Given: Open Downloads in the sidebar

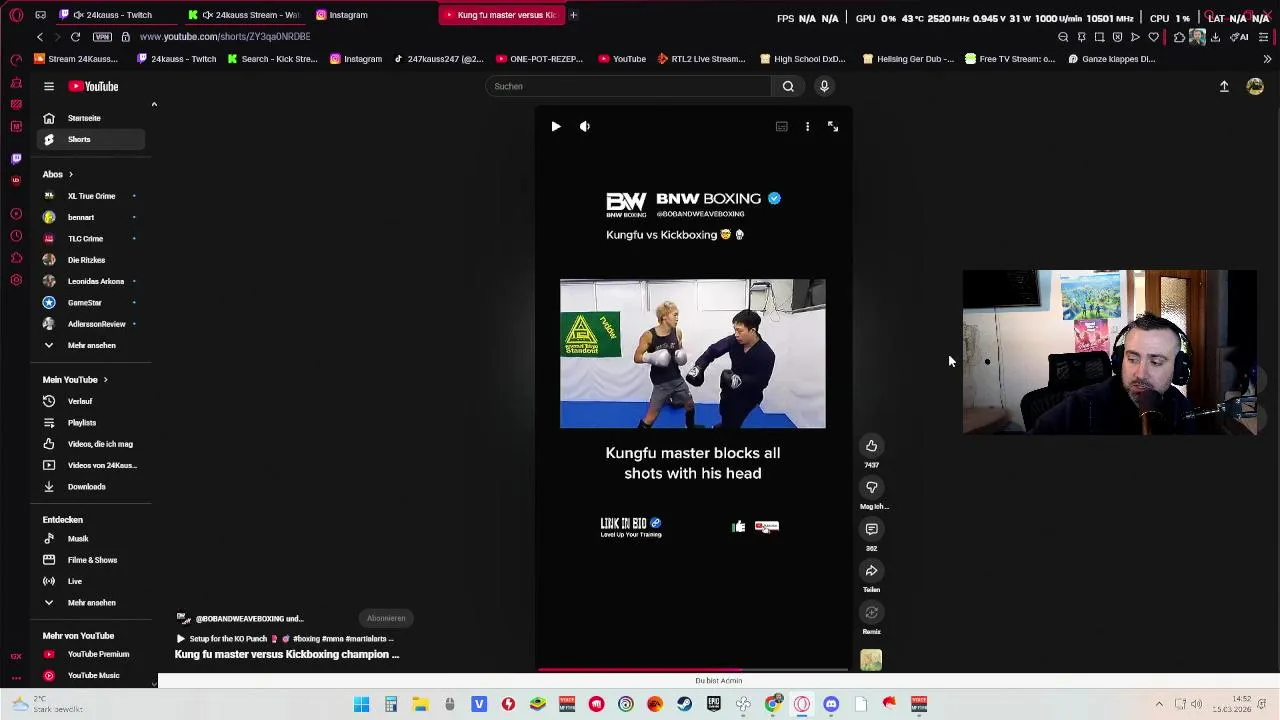Looking at the screenshot, I should [92, 486].
